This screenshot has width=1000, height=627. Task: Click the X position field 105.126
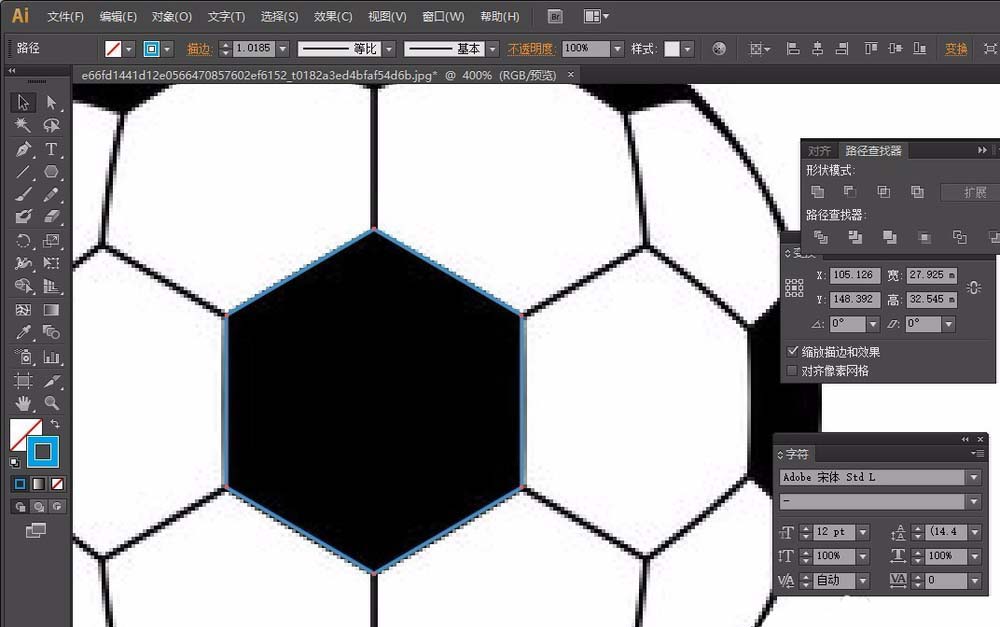click(x=854, y=275)
